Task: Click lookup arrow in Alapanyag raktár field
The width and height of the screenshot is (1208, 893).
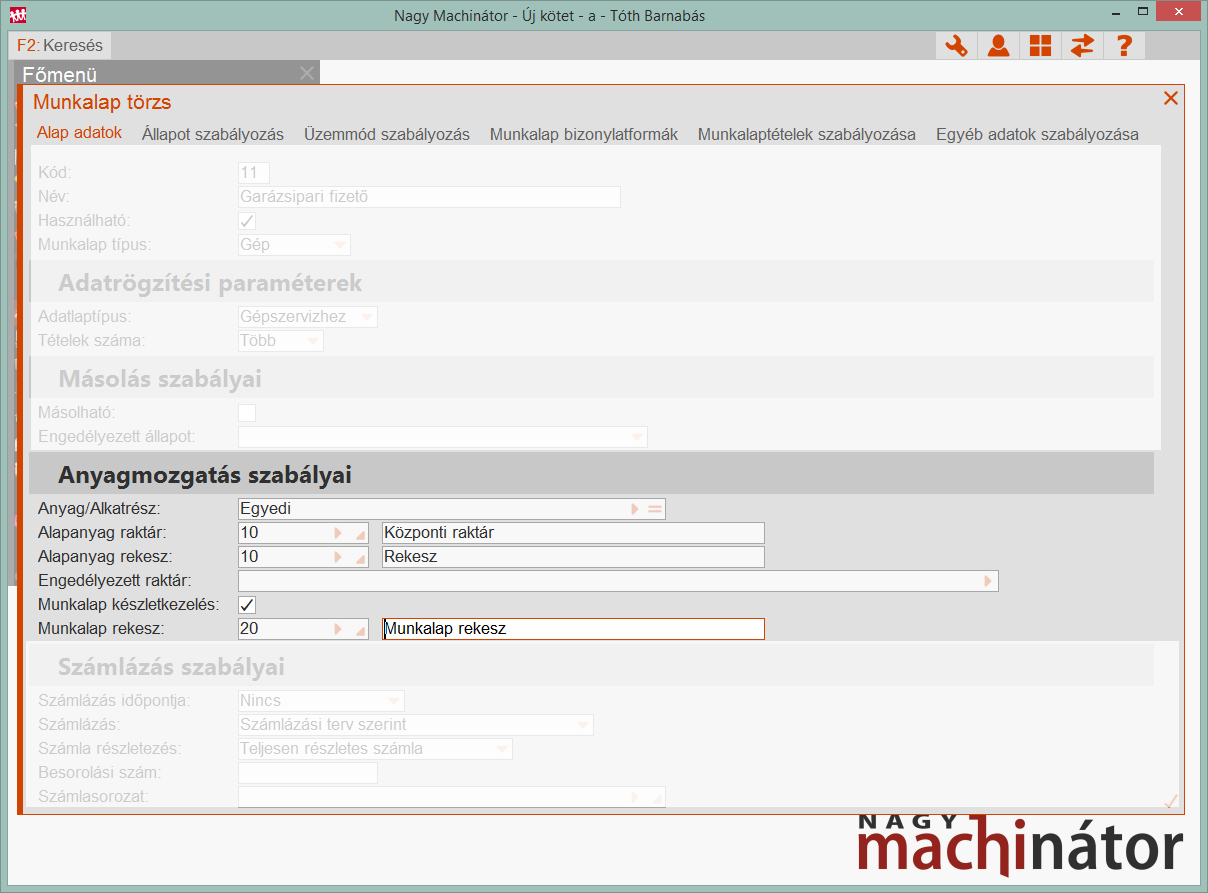Action: tap(338, 533)
